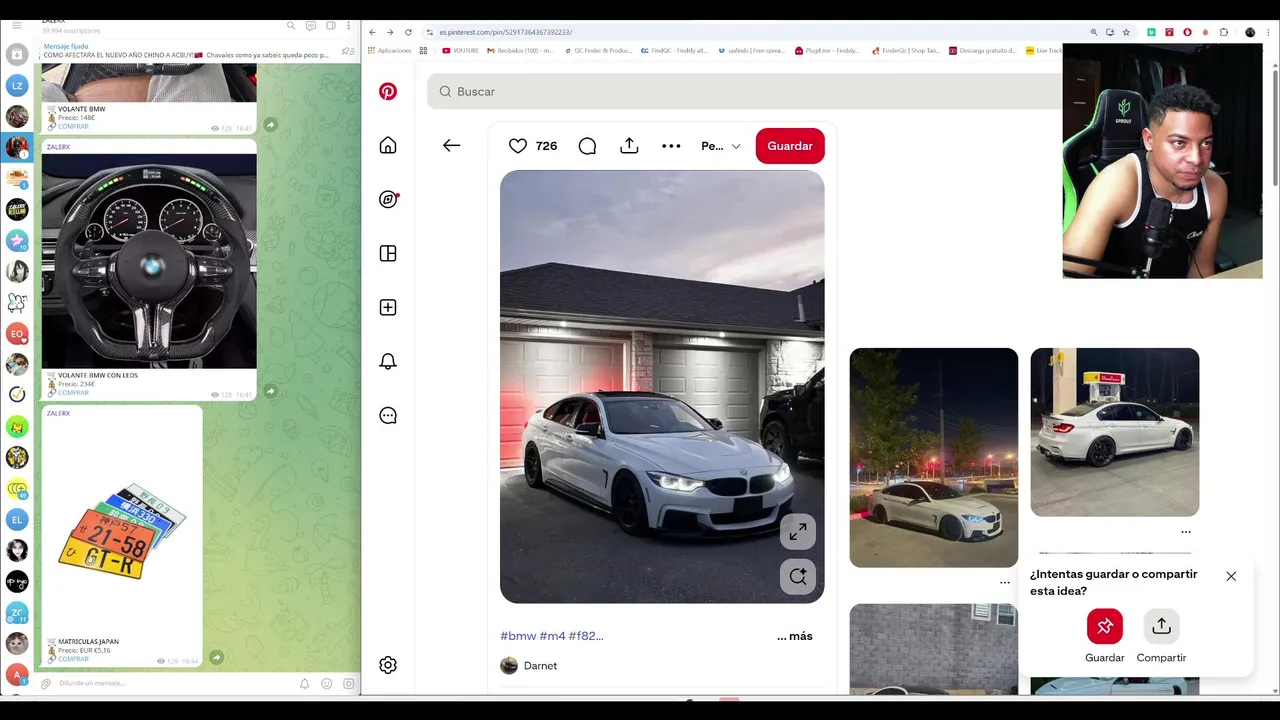Screen dimensions: 1280x720
Task: Open the pinned messages list icon in Telegram
Action: pyautogui.click(x=348, y=51)
